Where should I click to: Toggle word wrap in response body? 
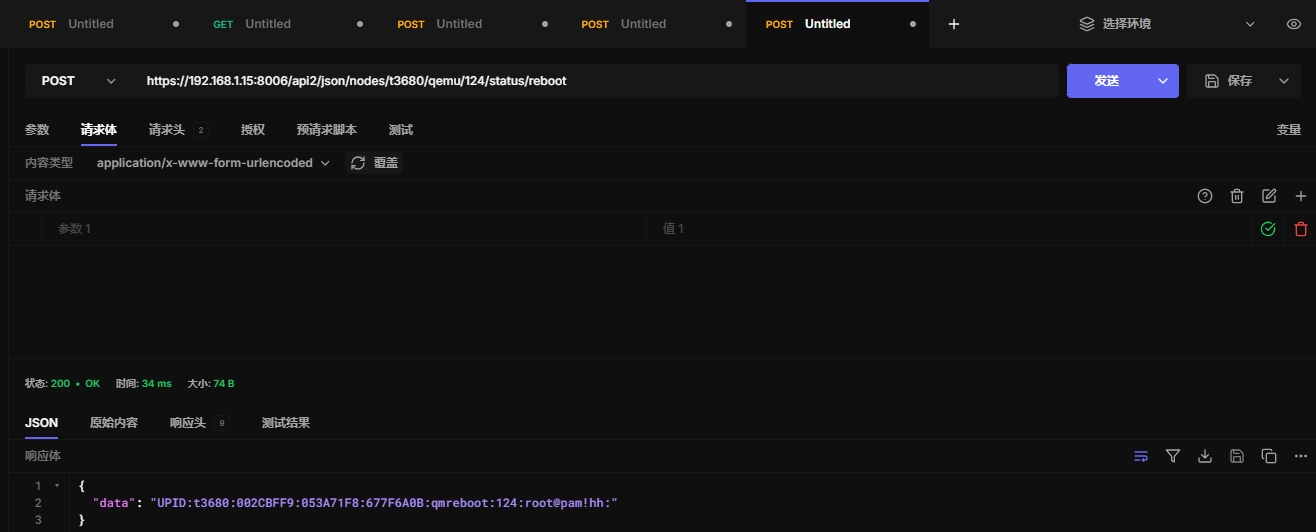click(x=1141, y=456)
